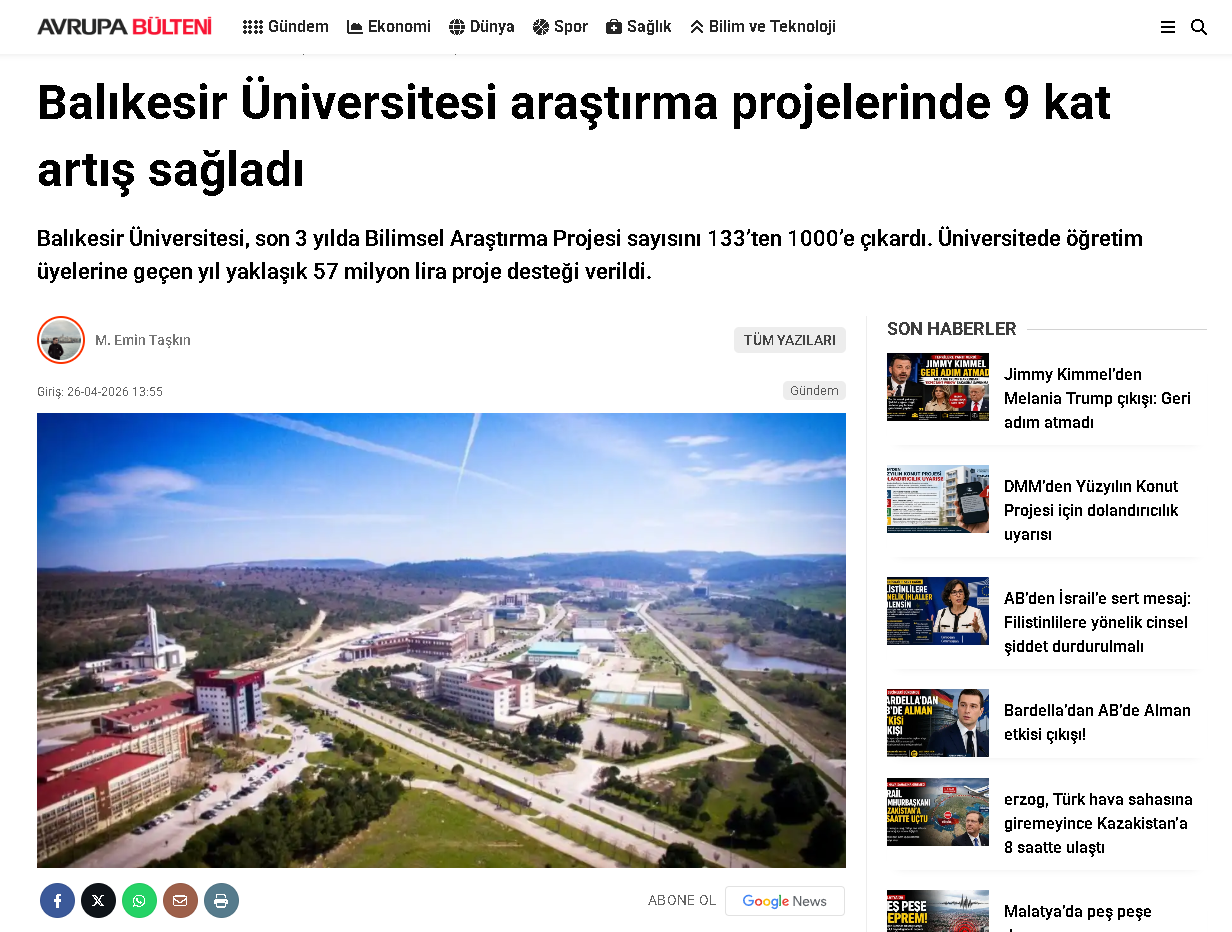Click the article headline about Balıkesir Üniversitesi
Image resolution: width=1232 pixels, height=932 pixels.
click(x=574, y=136)
